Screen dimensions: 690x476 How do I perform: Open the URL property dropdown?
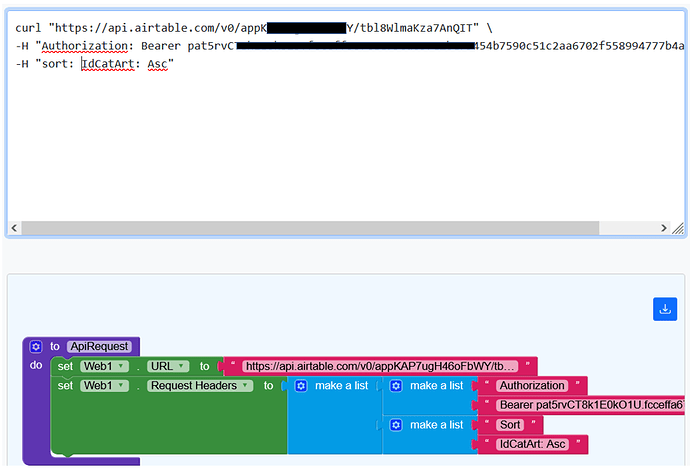168,366
